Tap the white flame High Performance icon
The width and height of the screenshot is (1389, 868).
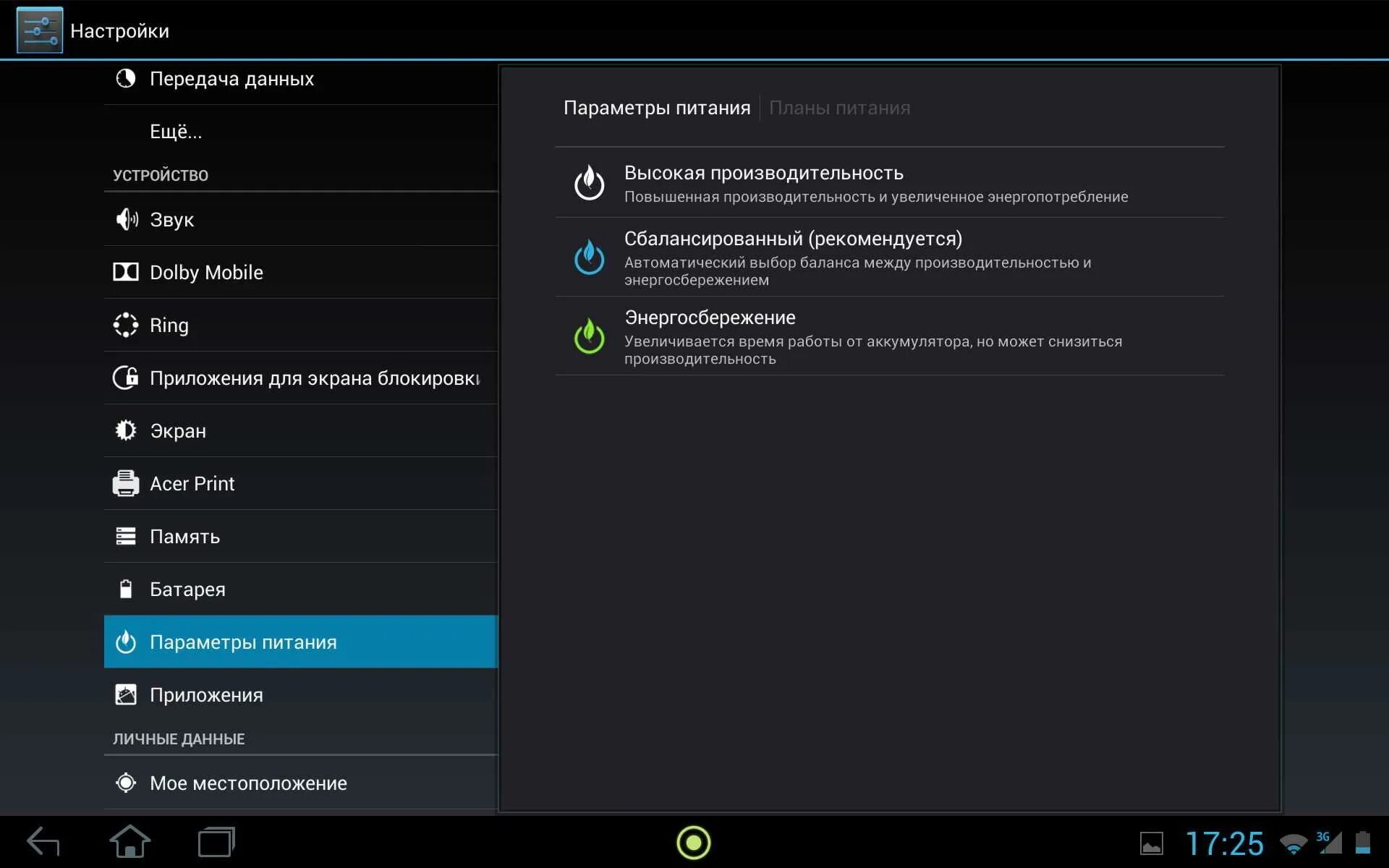coord(589,183)
